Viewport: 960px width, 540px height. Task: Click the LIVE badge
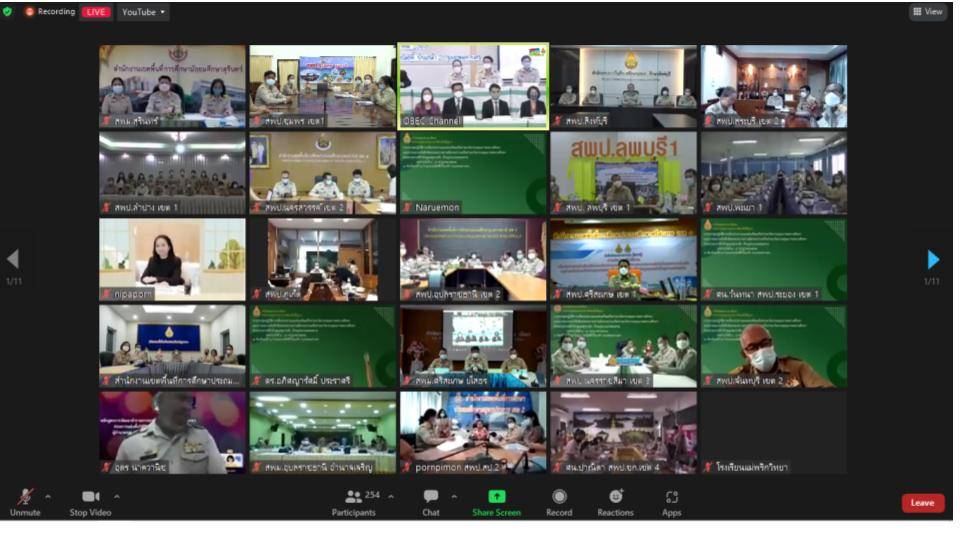click(96, 12)
